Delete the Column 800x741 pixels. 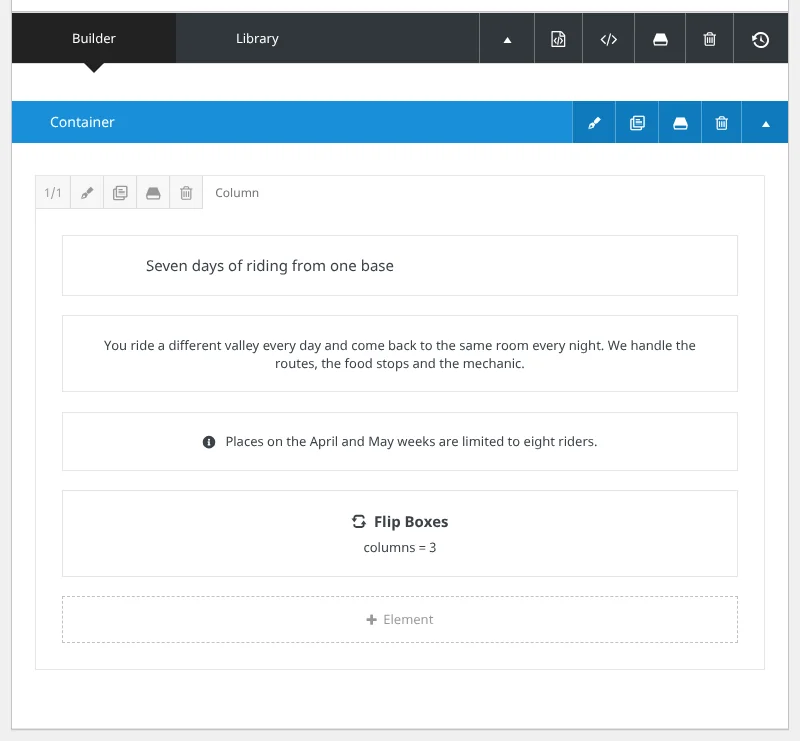click(186, 192)
